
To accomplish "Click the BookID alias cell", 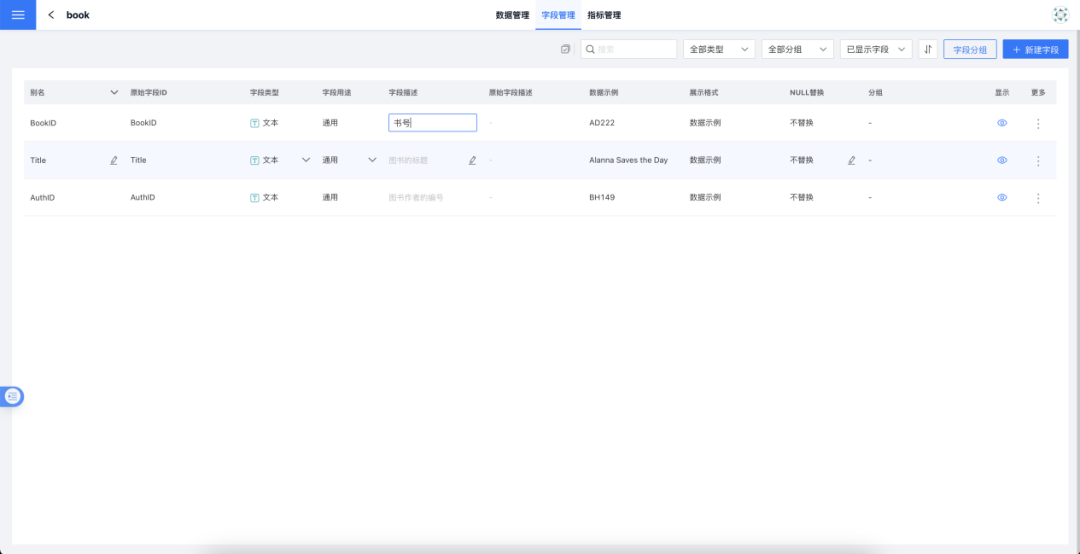I will 43,123.
